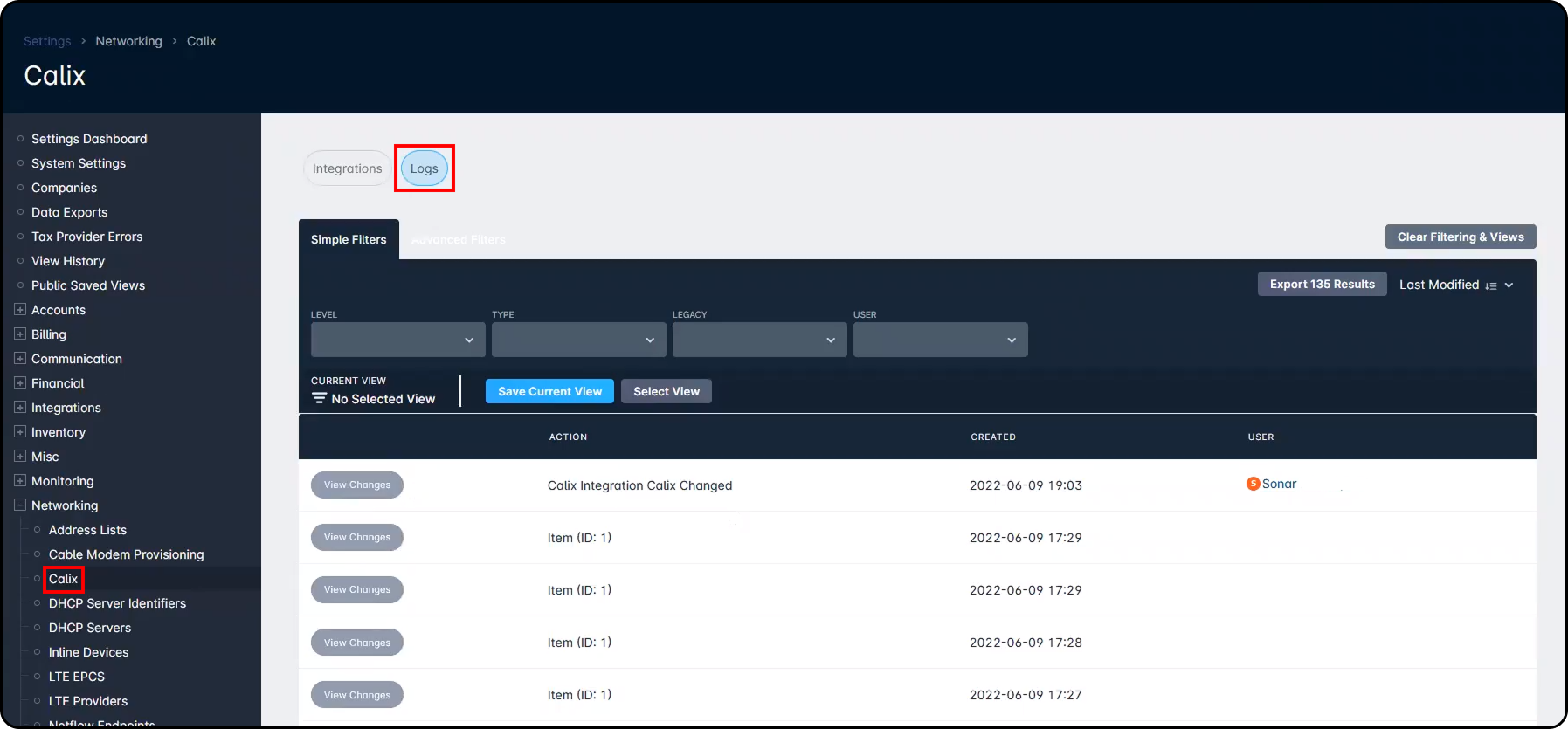
Task: Click the '2022-06-09 17:28' created date
Action: 1026,643
